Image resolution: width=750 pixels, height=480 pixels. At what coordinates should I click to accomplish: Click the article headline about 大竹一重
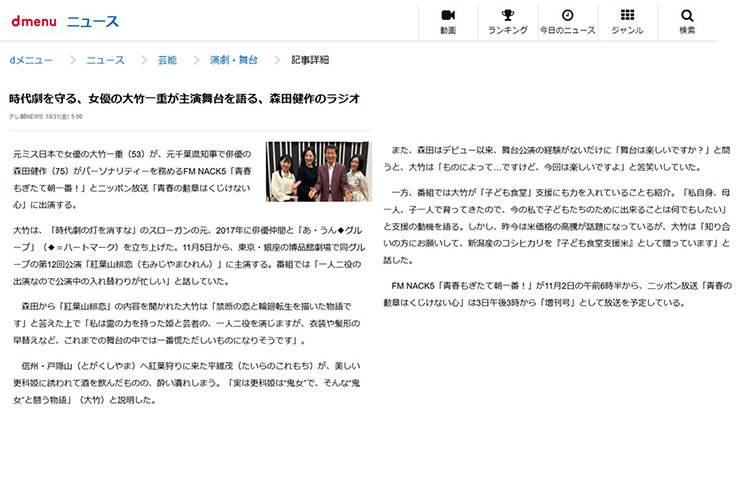click(x=185, y=99)
